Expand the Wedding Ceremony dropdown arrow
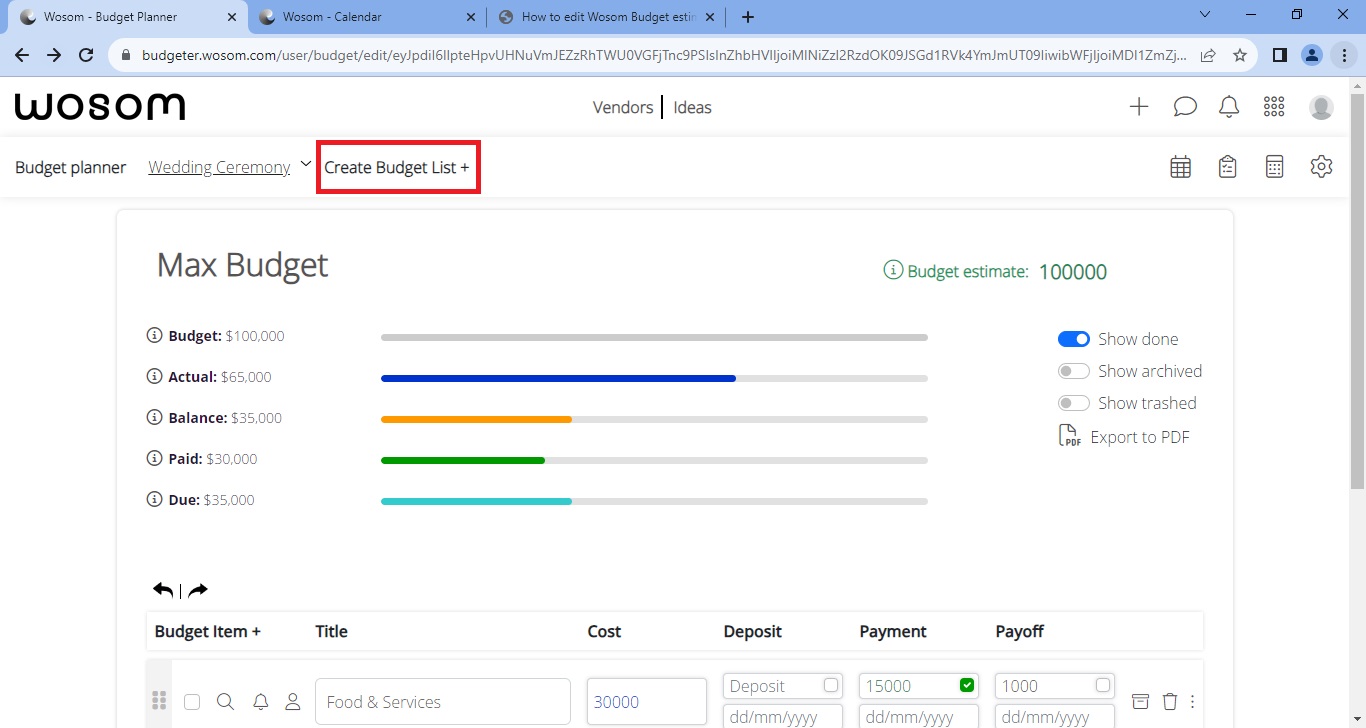The image size is (1366, 728). pyautogui.click(x=306, y=165)
